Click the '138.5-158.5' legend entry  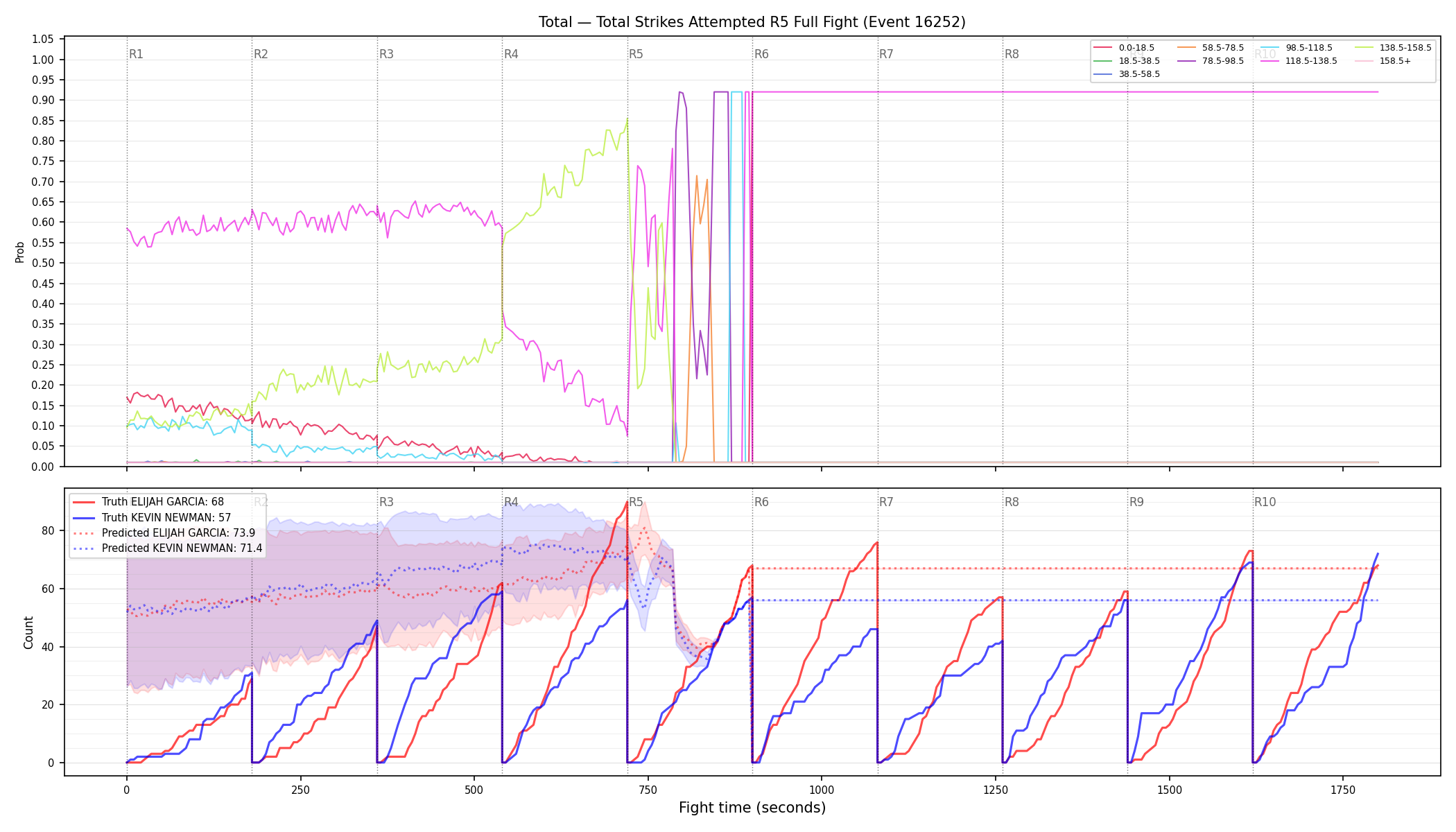click(1393, 48)
